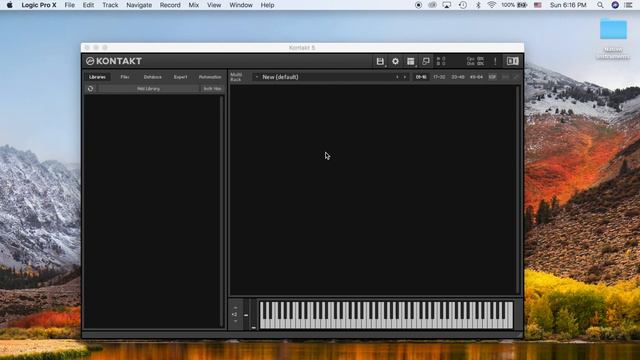Screen dimensions: 640x360
Task: Open the Workspace management panel icon
Action: click(411, 61)
